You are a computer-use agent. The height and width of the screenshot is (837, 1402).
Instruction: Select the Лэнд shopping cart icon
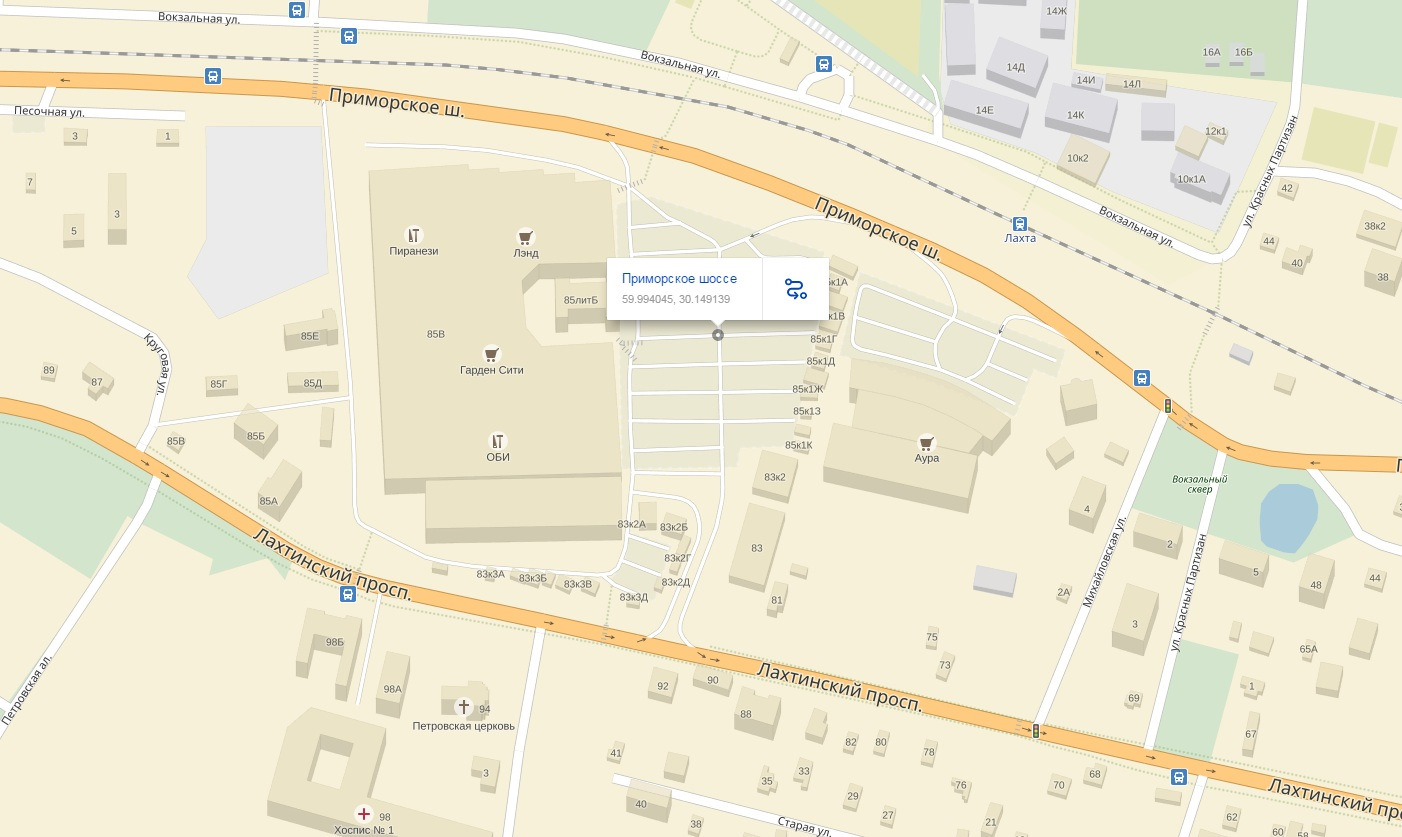[525, 237]
